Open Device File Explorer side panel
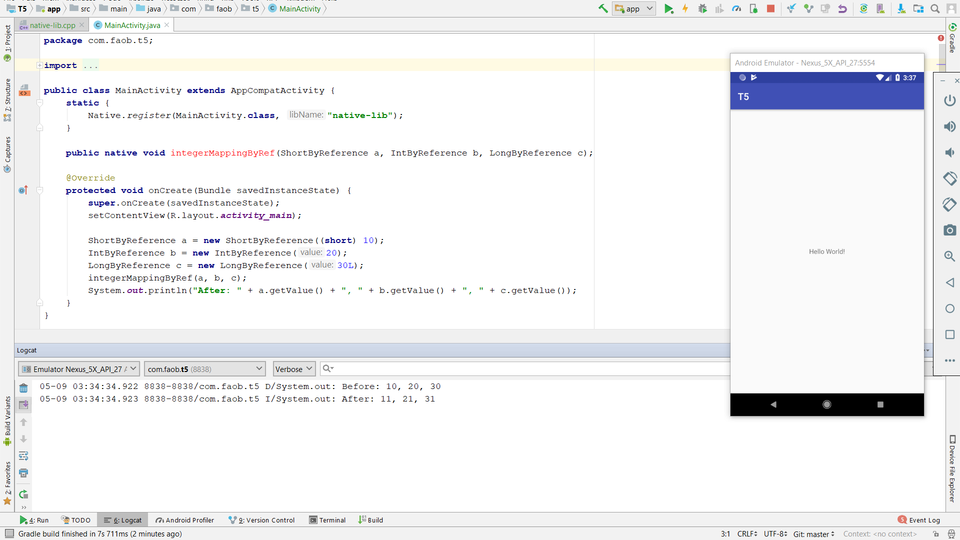 pyautogui.click(x=953, y=469)
